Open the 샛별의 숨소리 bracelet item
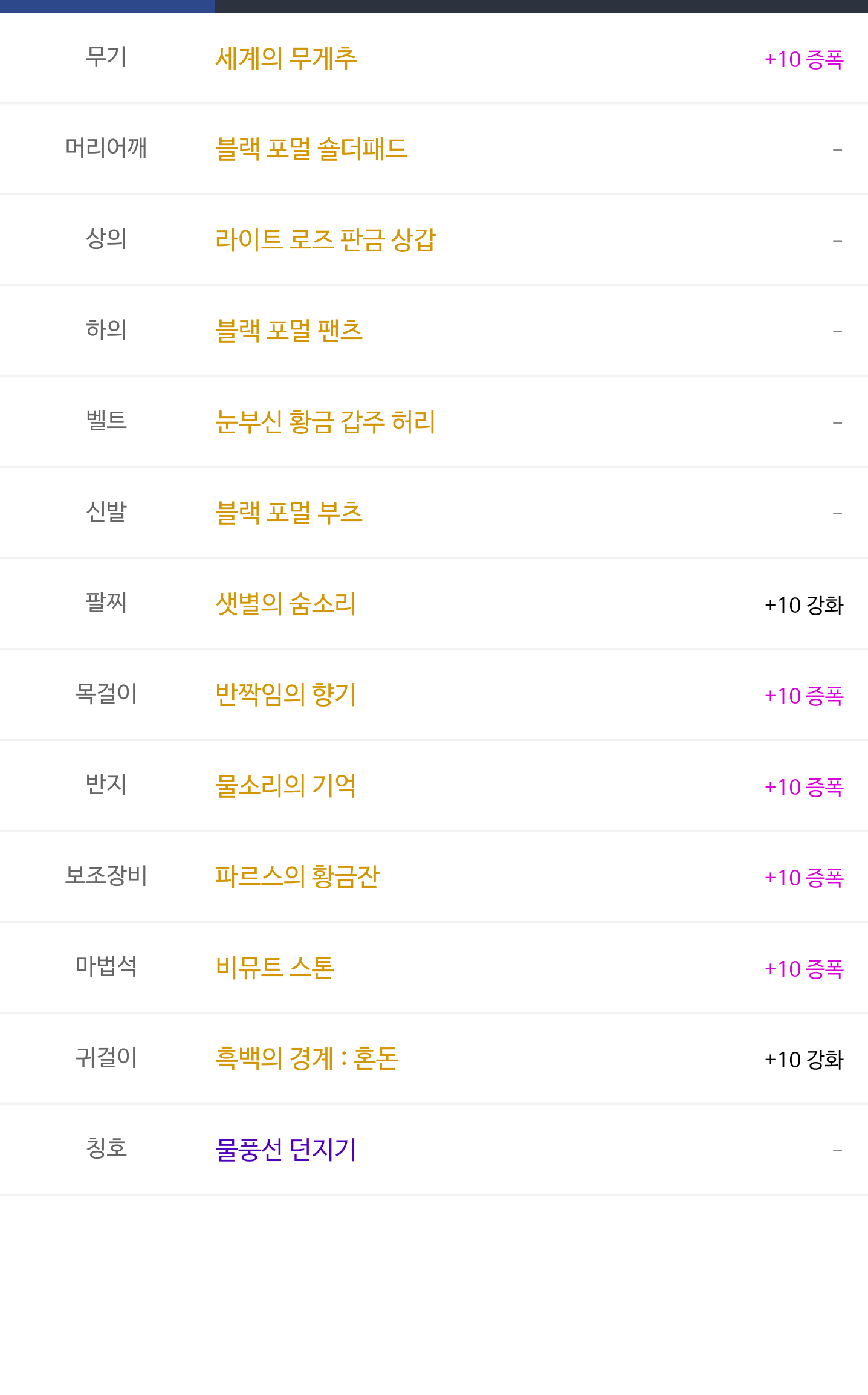The image size is (868, 1395). coord(286,604)
